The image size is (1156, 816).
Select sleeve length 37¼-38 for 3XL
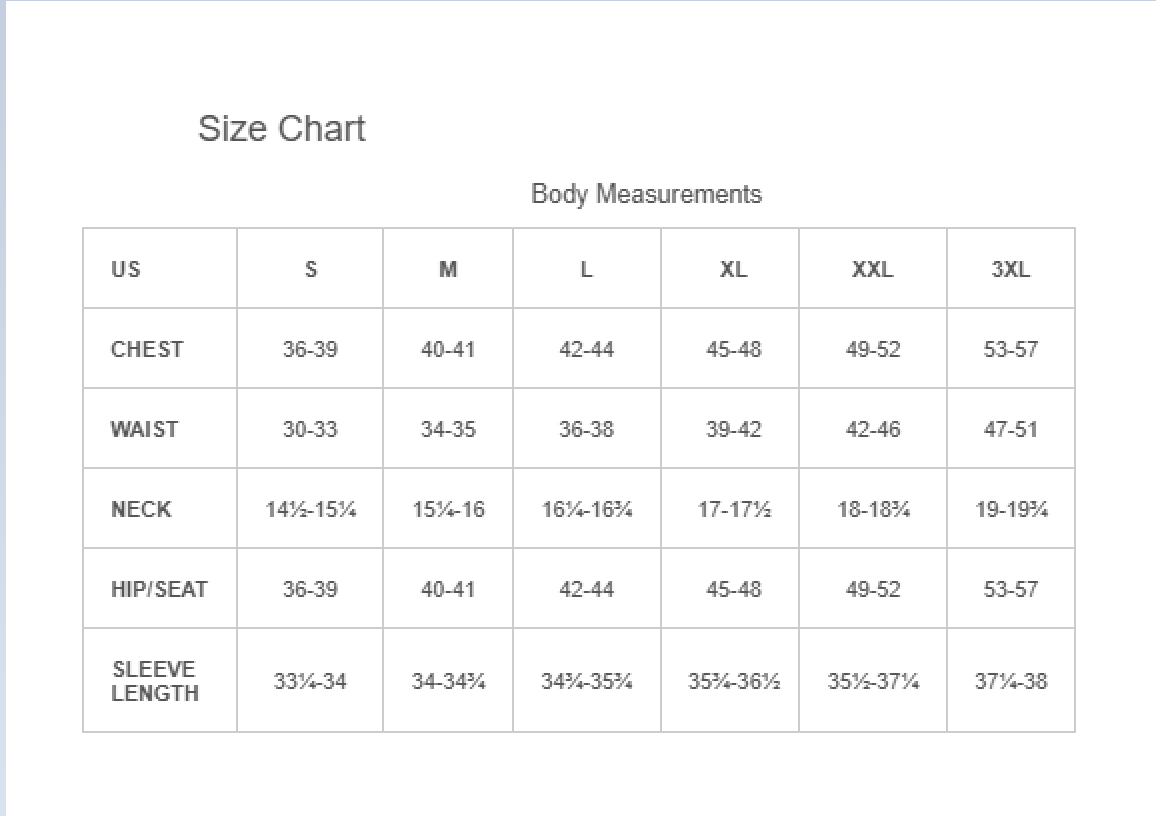point(1011,681)
